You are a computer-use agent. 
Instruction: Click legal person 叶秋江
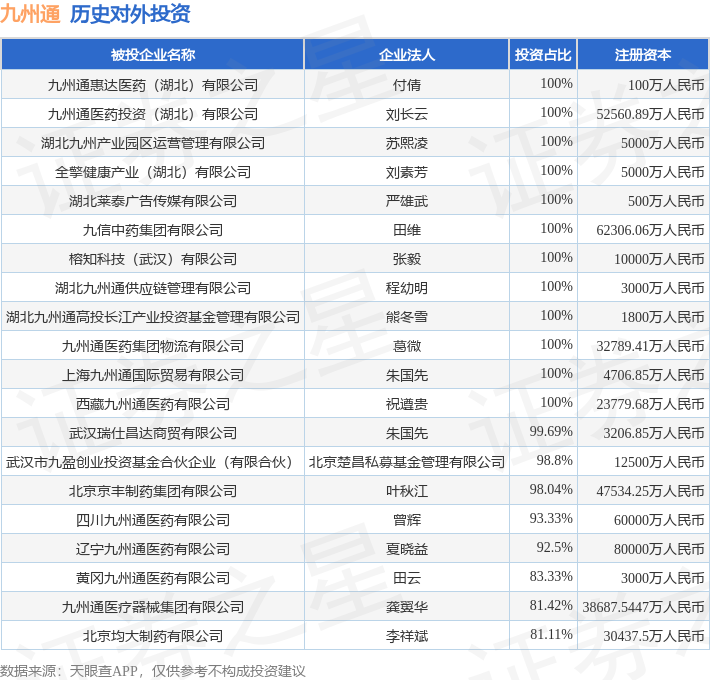407,490
